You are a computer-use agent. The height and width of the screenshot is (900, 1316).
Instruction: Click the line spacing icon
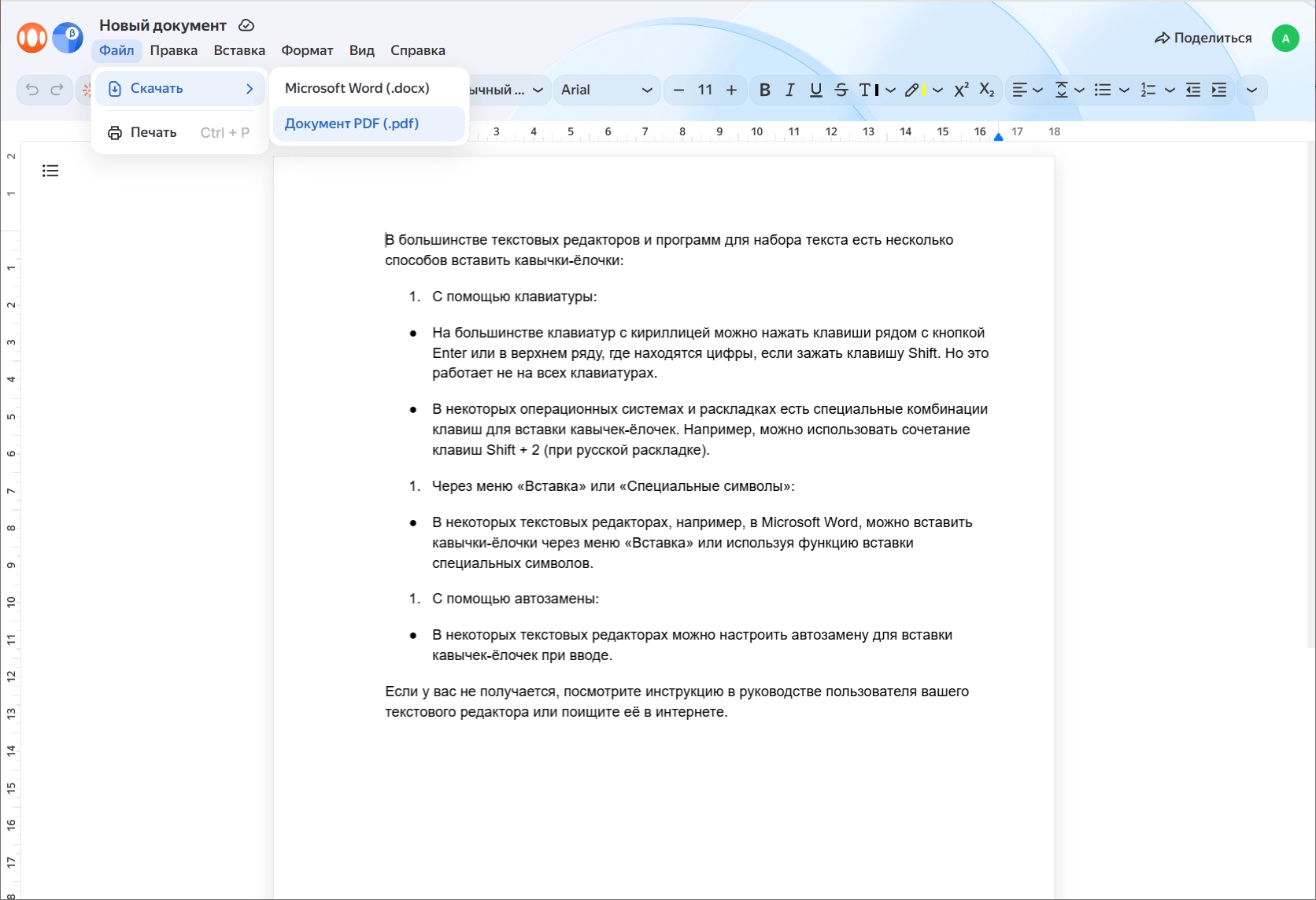(1062, 90)
